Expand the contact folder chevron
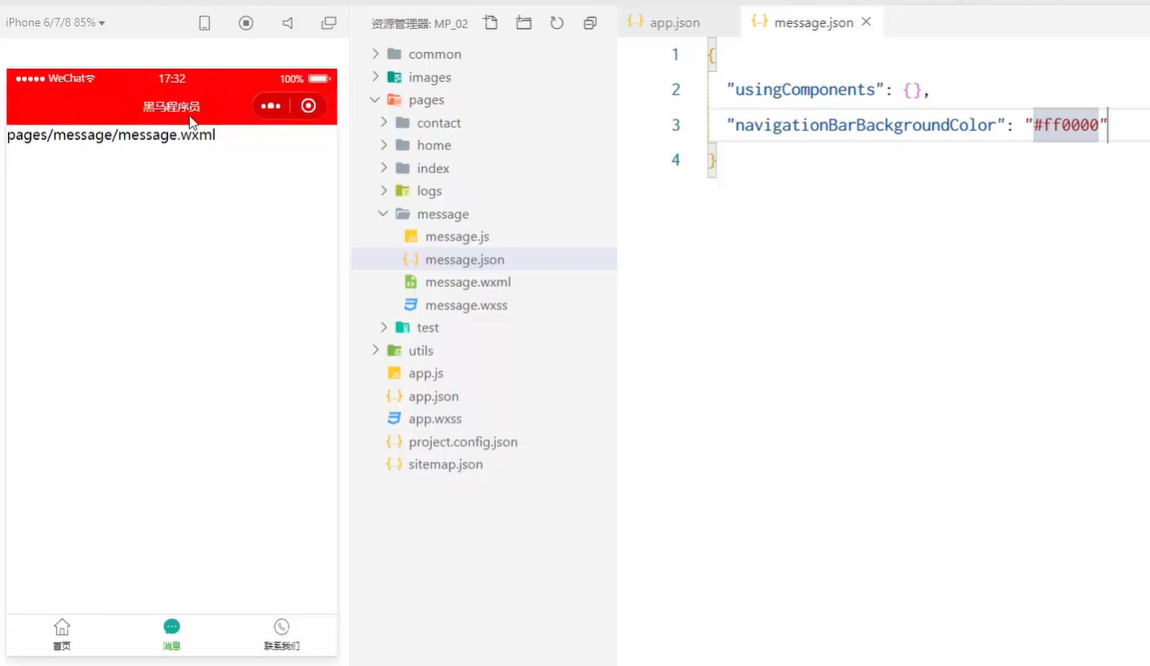The width and height of the screenshot is (1150, 666). [x=384, y=122]
